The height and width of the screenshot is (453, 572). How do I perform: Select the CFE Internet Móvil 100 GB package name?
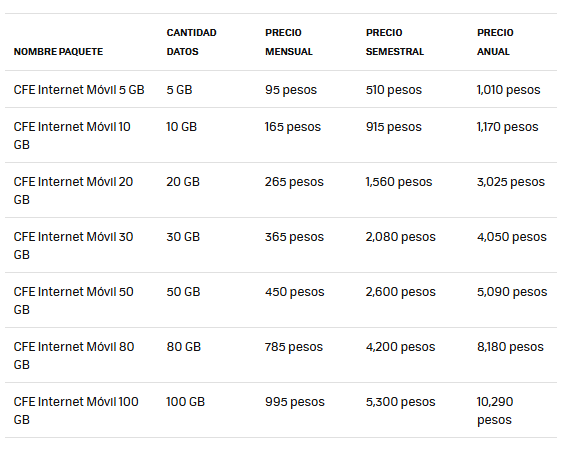pyautogui.click(x=76, y=411)
